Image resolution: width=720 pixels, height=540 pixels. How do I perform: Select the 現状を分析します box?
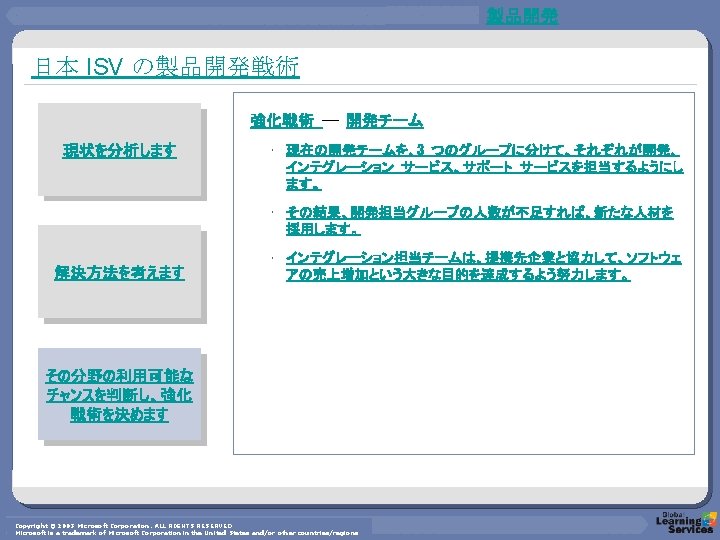[x=119, y=150]
